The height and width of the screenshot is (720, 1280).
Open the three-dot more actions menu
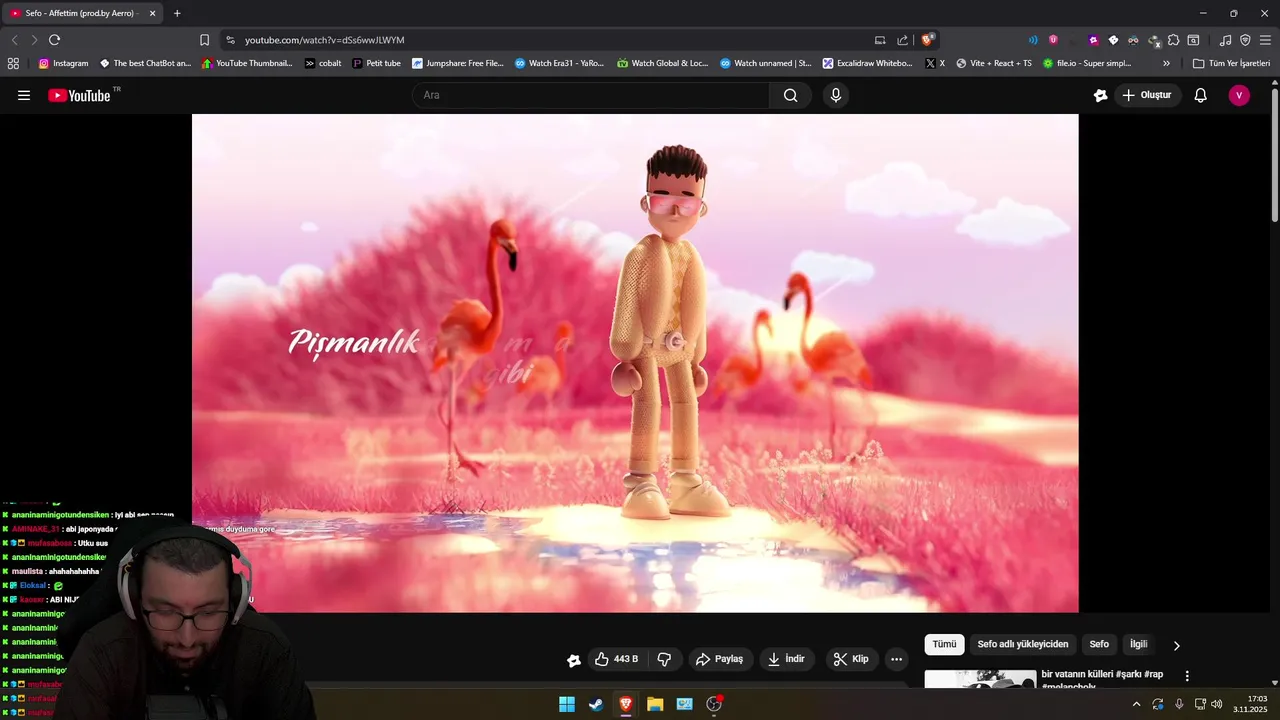(x=896, y=659)
